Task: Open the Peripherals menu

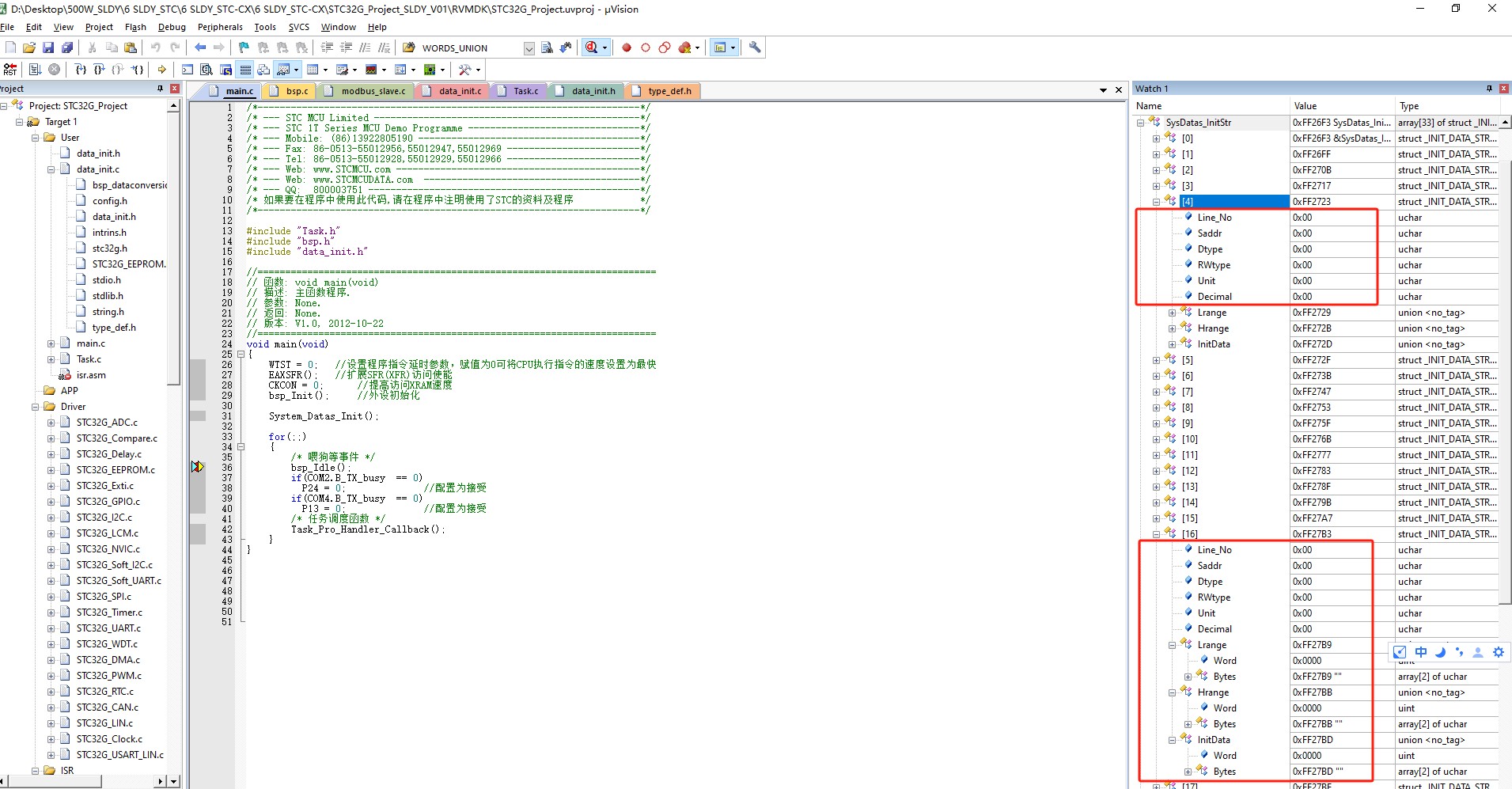Action: tap(220, 27)
